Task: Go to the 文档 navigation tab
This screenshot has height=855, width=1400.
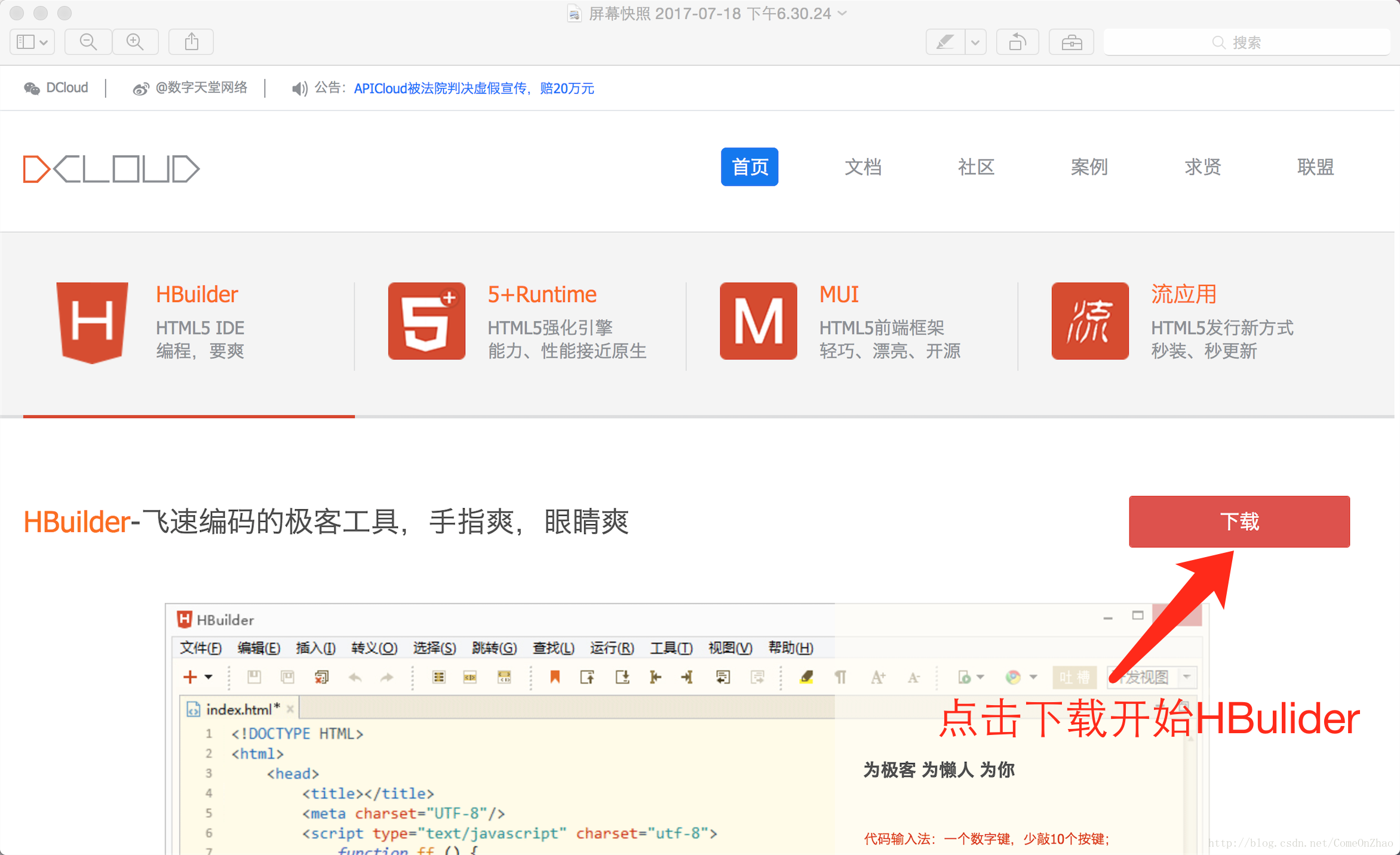Action: coord(862,167)
